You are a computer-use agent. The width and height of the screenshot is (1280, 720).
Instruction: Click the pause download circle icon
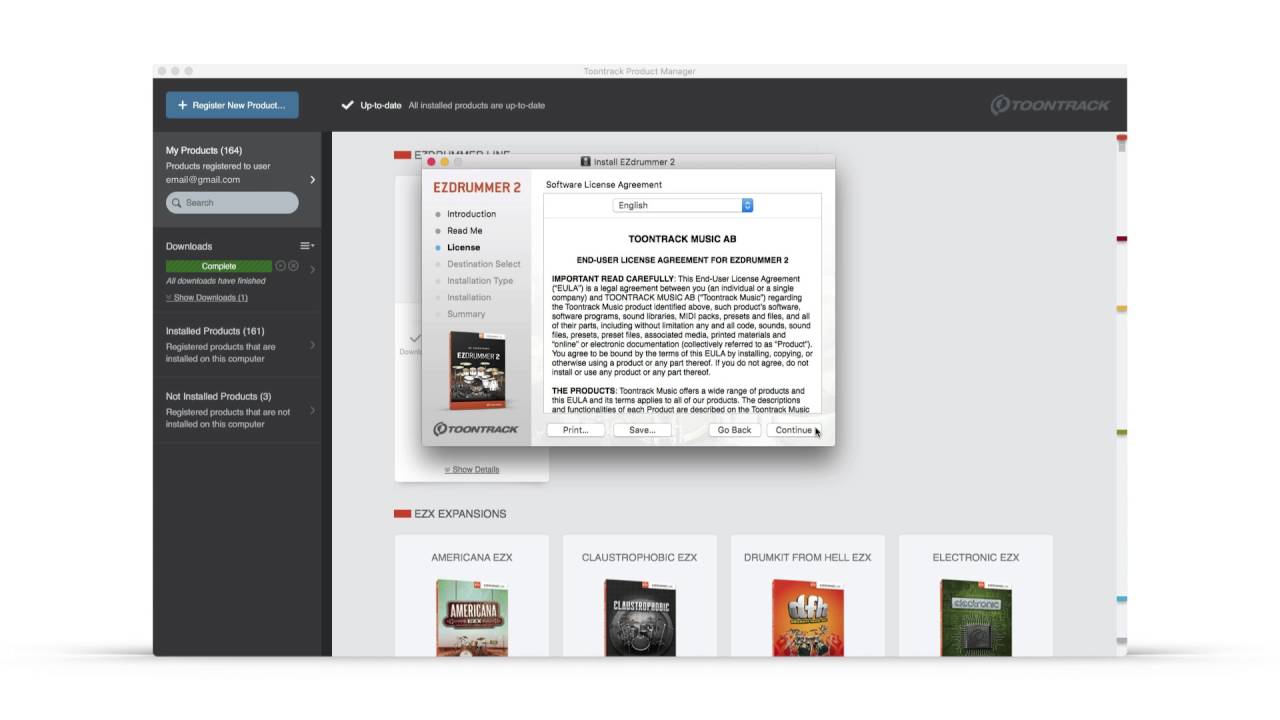pyautogui.click(x=280, y=266)
